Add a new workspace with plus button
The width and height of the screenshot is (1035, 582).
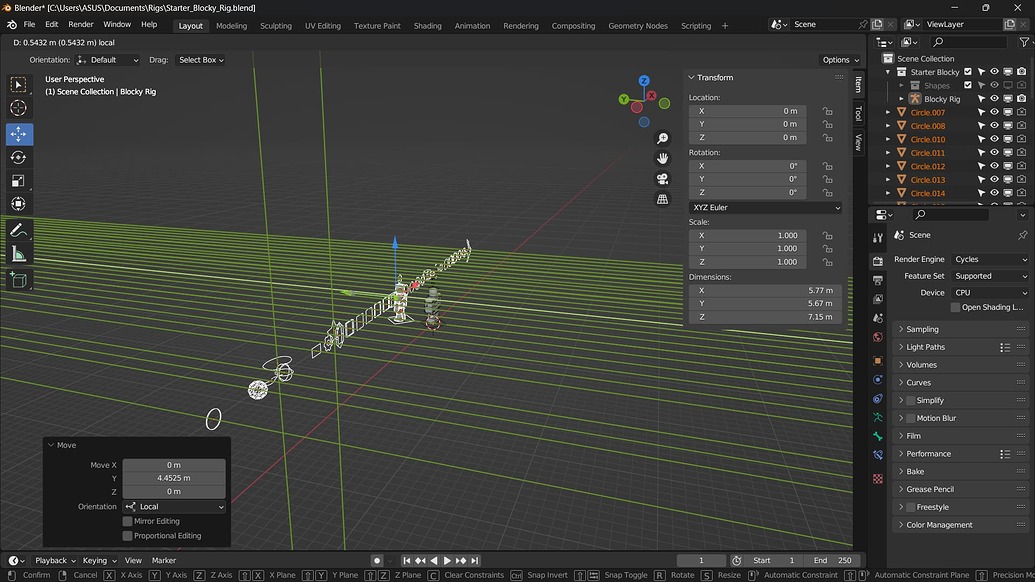coord(725,26)
